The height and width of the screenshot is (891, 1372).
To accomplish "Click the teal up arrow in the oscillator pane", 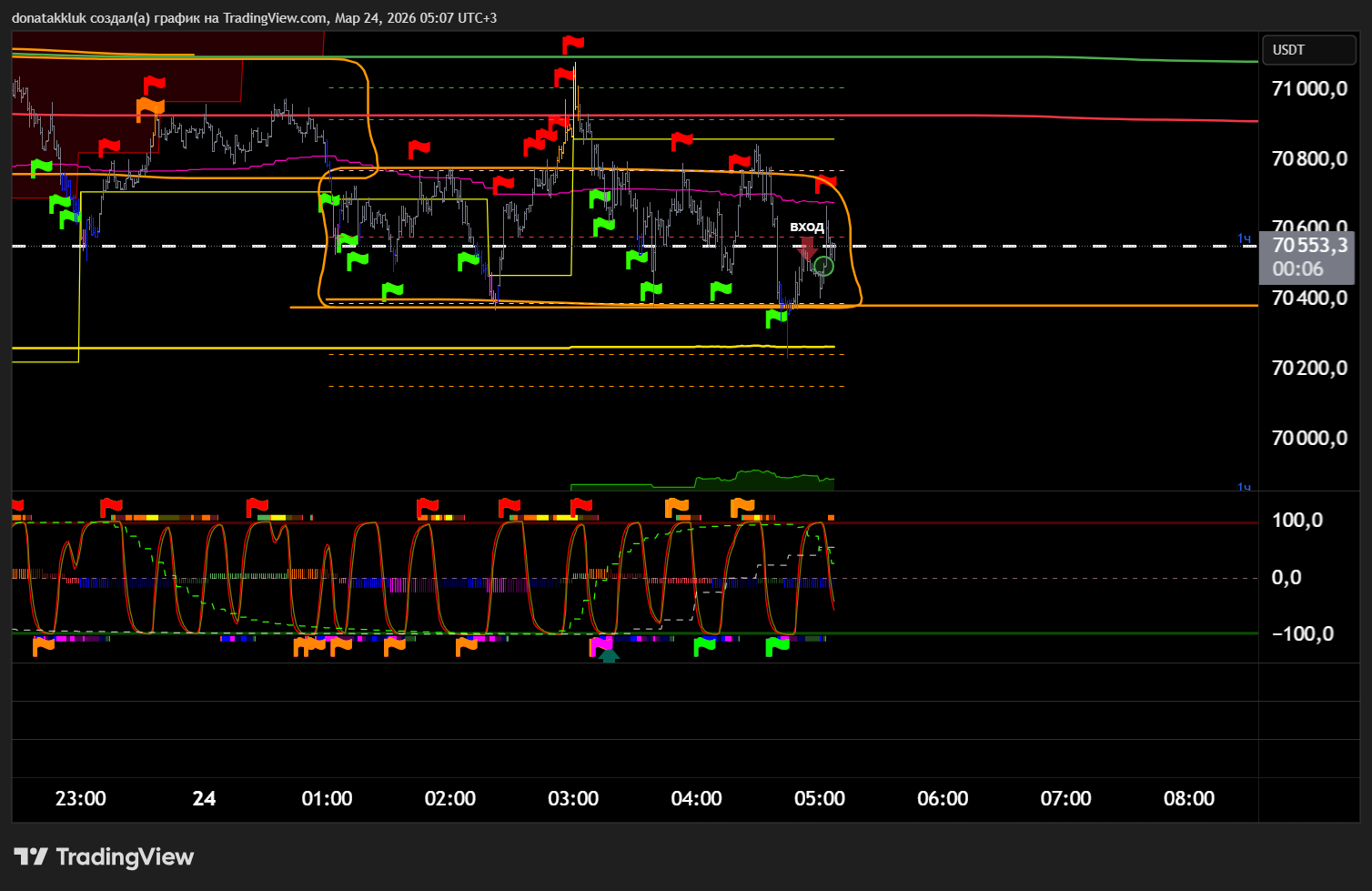I will coord(609,654).
